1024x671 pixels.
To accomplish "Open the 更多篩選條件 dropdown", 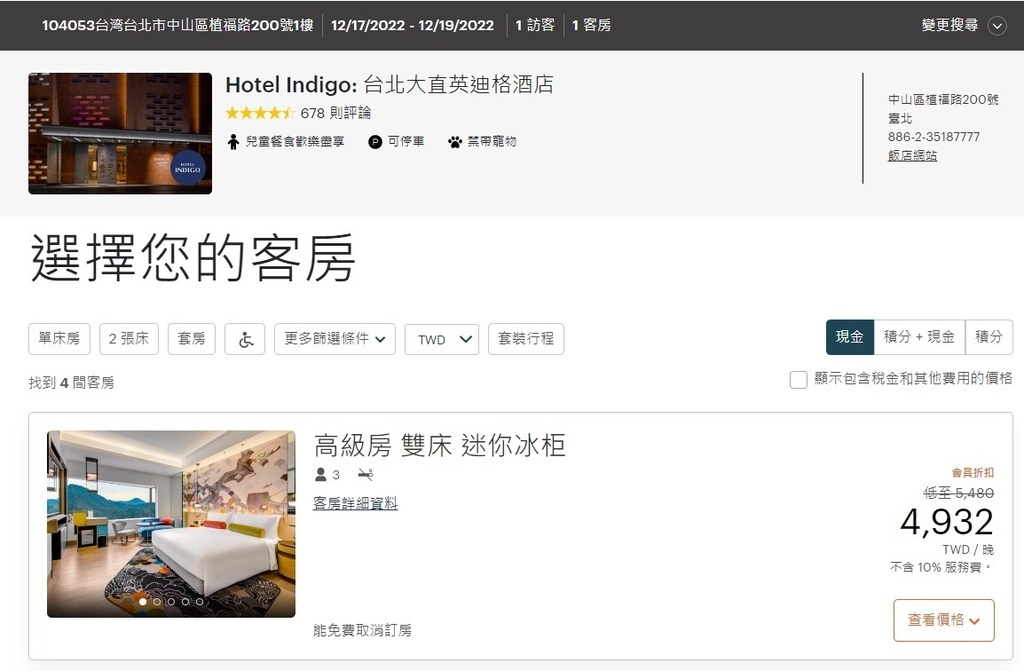I will pos(334,338).
